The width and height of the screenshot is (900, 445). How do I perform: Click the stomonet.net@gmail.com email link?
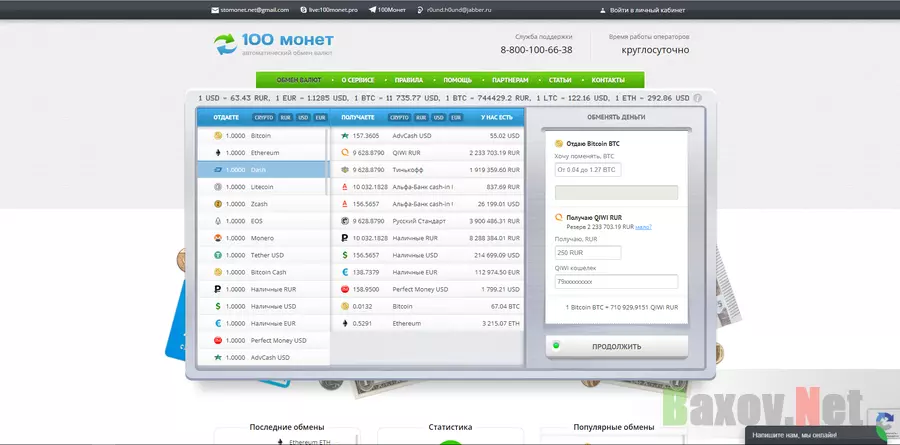point(255,10)
